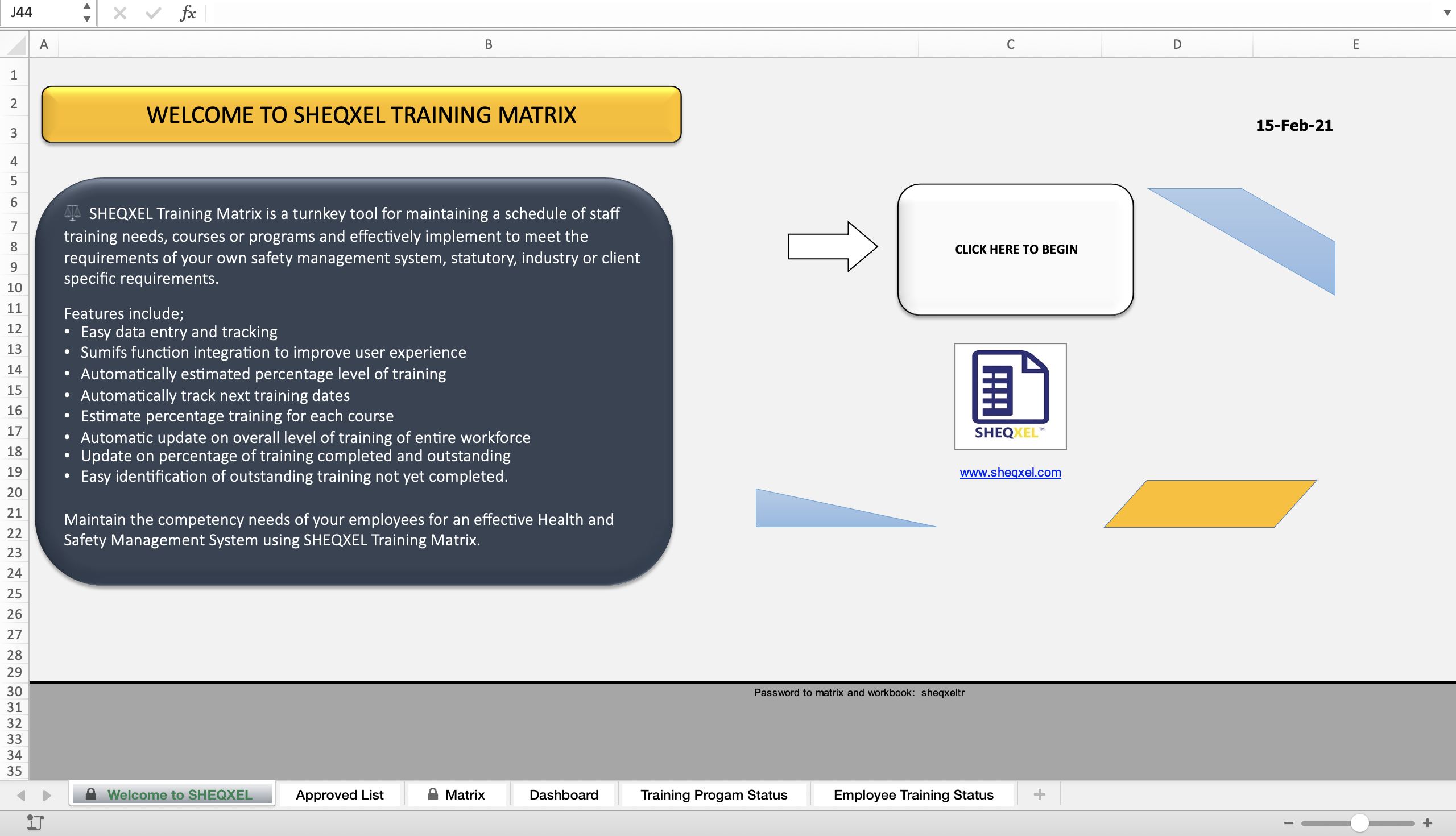Open the Employee Training Status tab

click(913, 794)
